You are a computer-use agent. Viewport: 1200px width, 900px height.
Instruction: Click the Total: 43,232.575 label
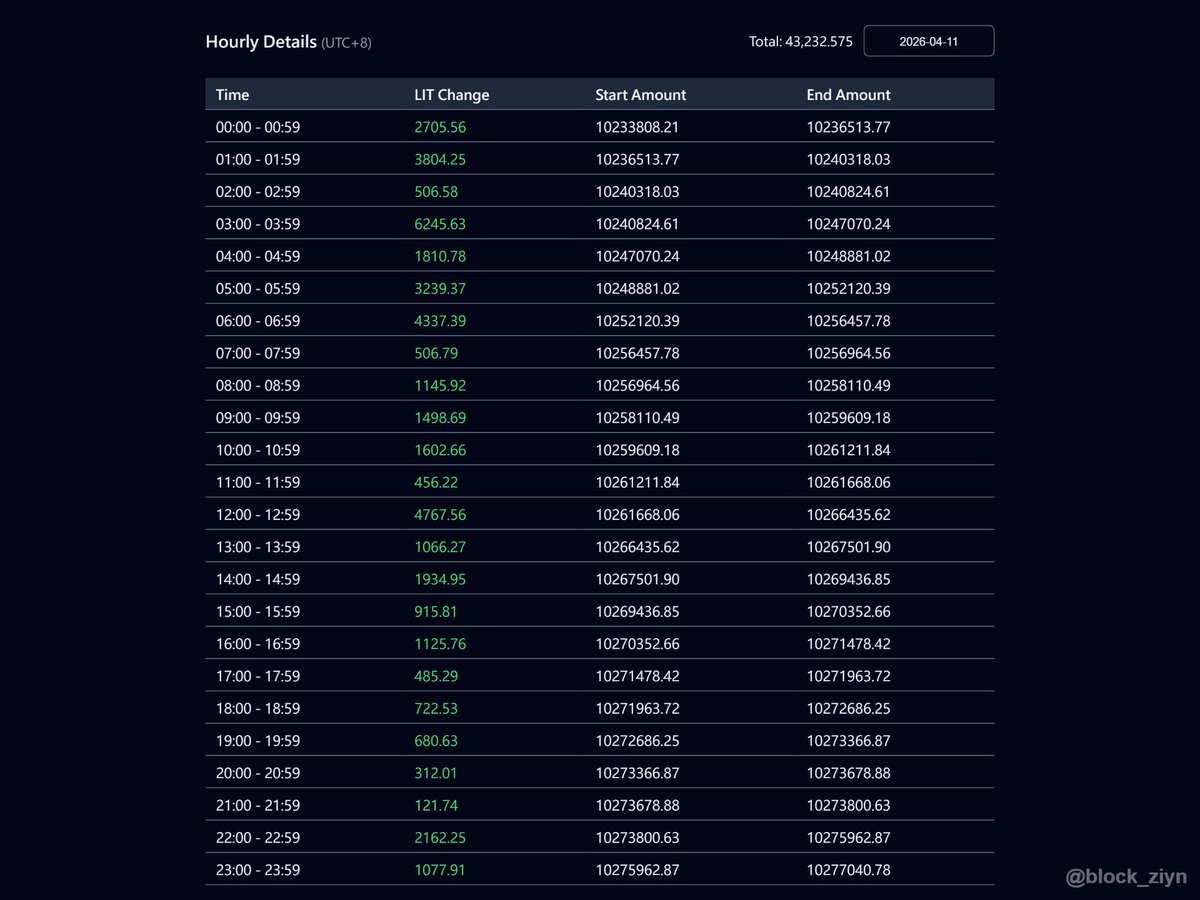click(801, 42)
